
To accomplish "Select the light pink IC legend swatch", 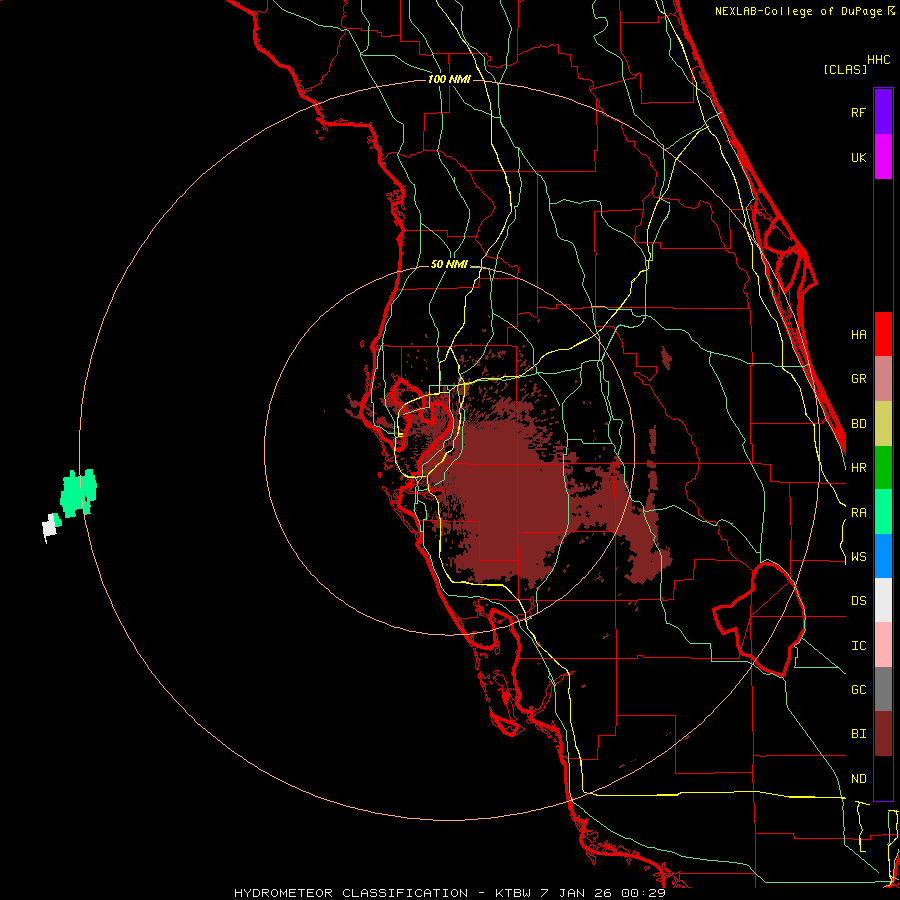I will [x=883, y=645].
